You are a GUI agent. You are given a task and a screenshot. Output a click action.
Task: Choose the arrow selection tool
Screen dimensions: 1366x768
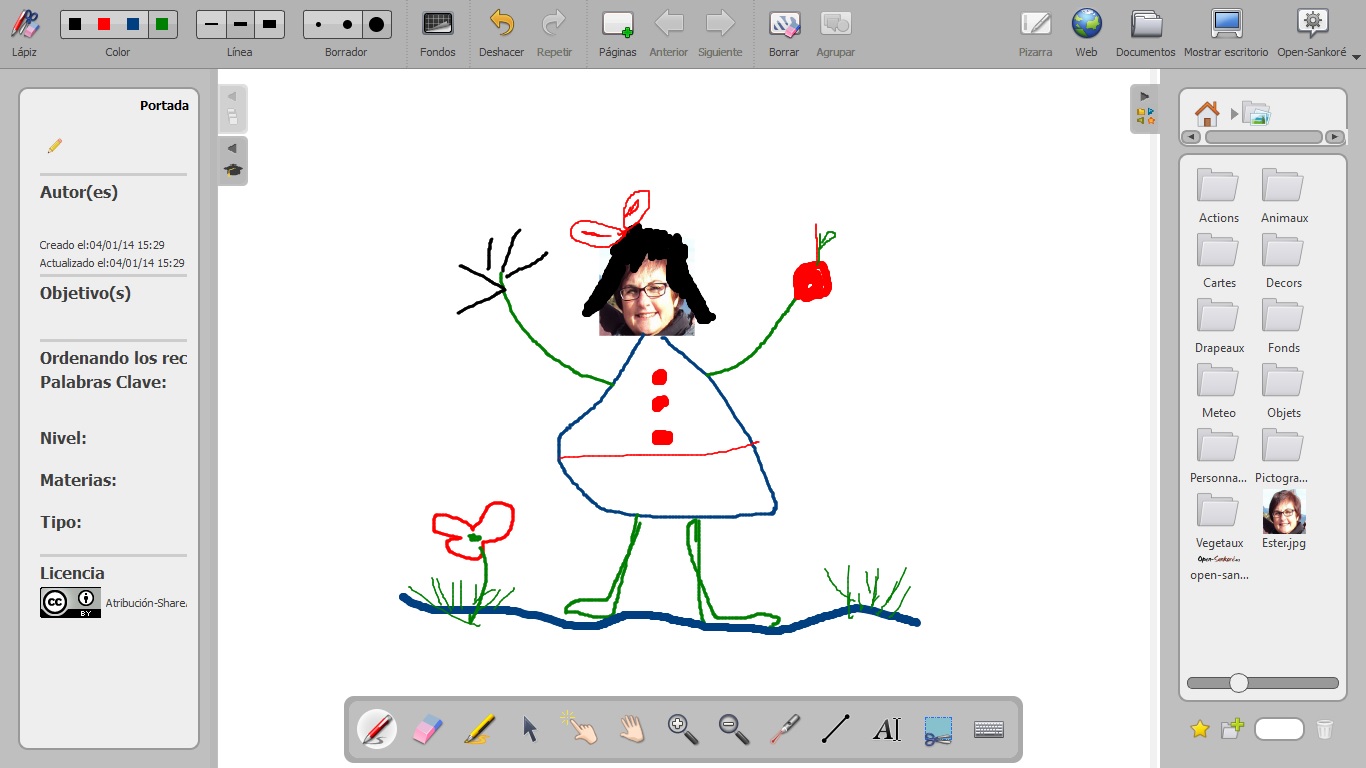pos(530,729)
